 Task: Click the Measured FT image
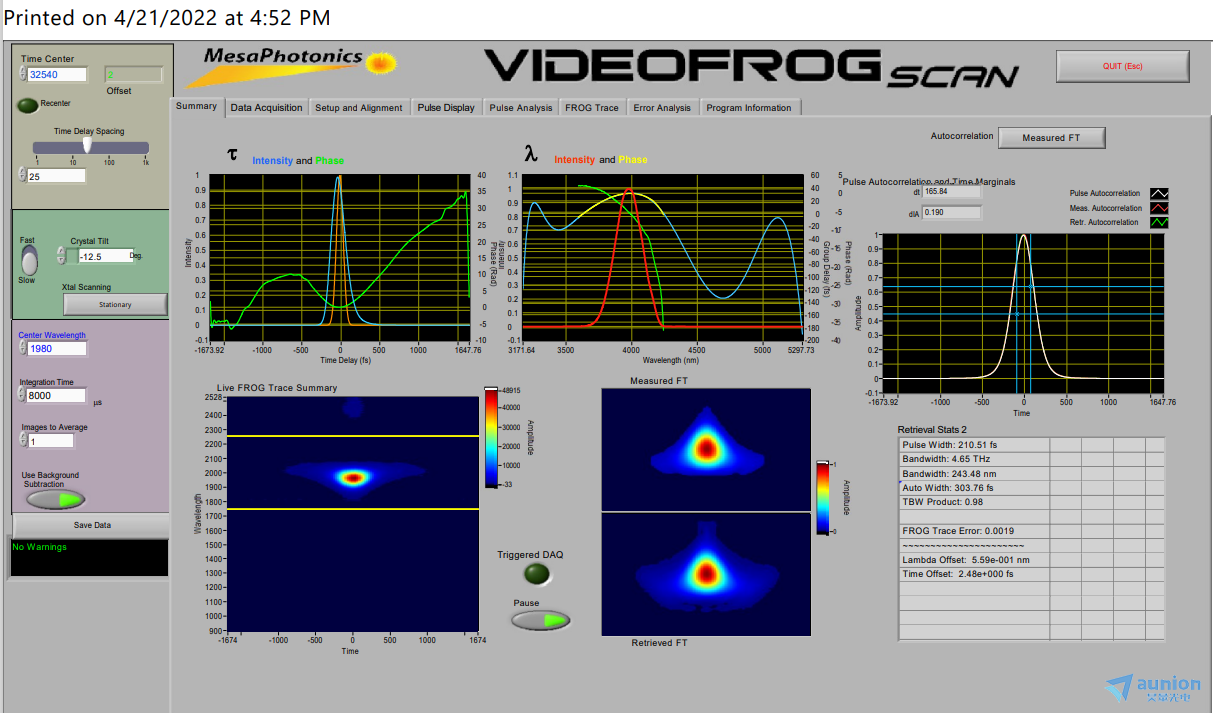706,449
